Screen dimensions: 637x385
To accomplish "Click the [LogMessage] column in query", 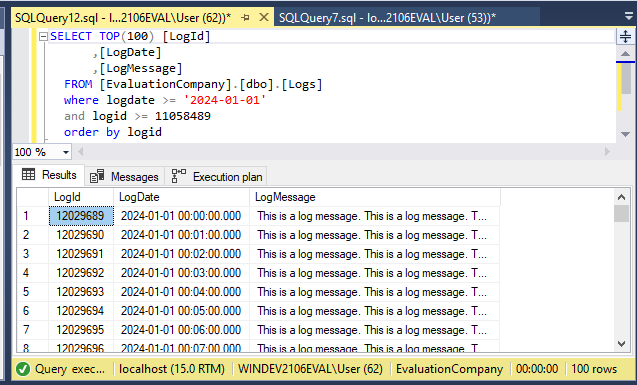I will pyautogui.click(x=141, y=68).
